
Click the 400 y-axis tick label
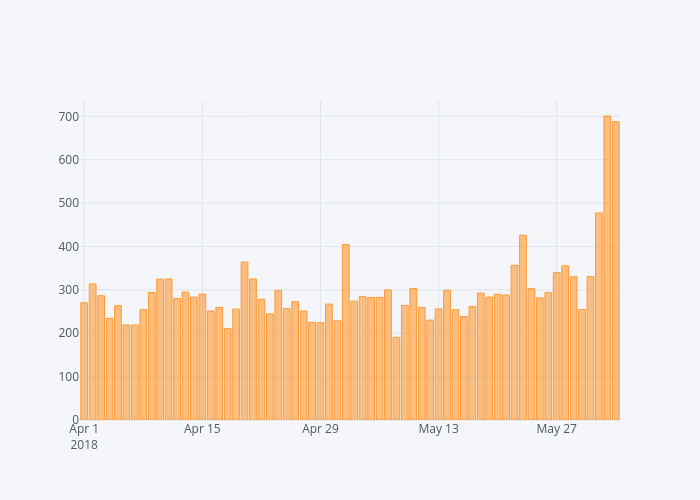68,247
